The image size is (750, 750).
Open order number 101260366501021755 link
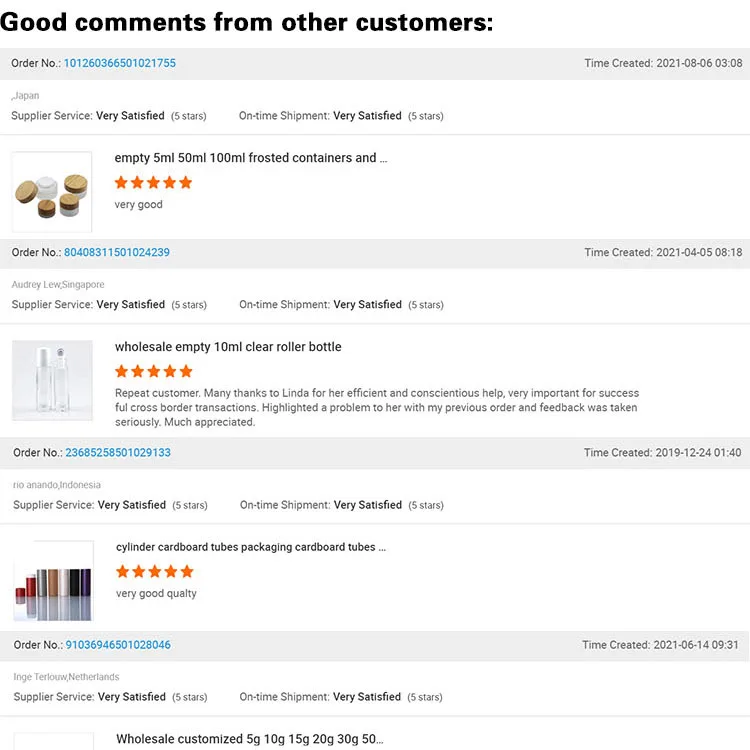pyautogui.click(x=119, y=63)
